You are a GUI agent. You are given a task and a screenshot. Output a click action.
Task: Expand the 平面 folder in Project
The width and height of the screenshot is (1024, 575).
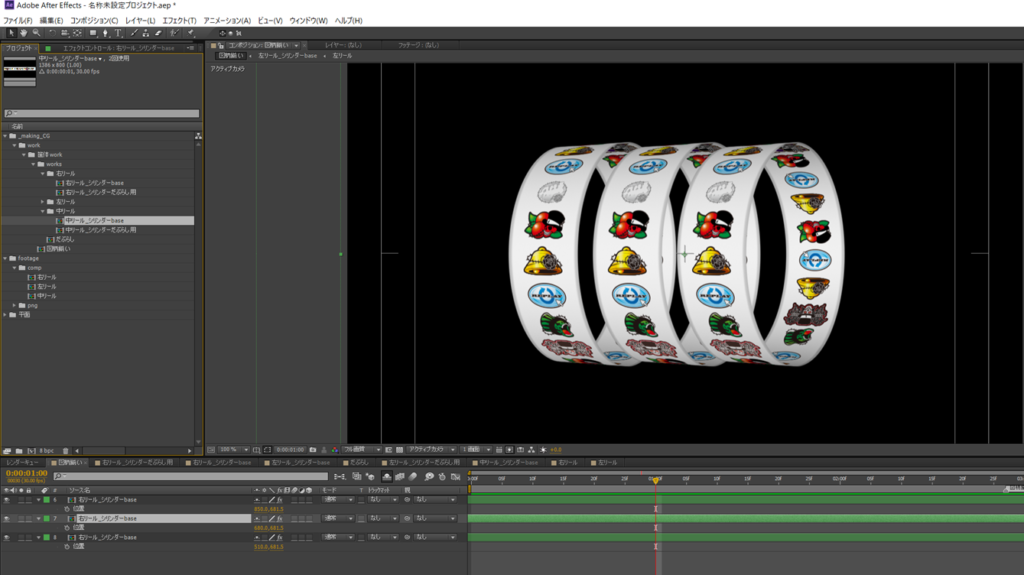point(5,315)
